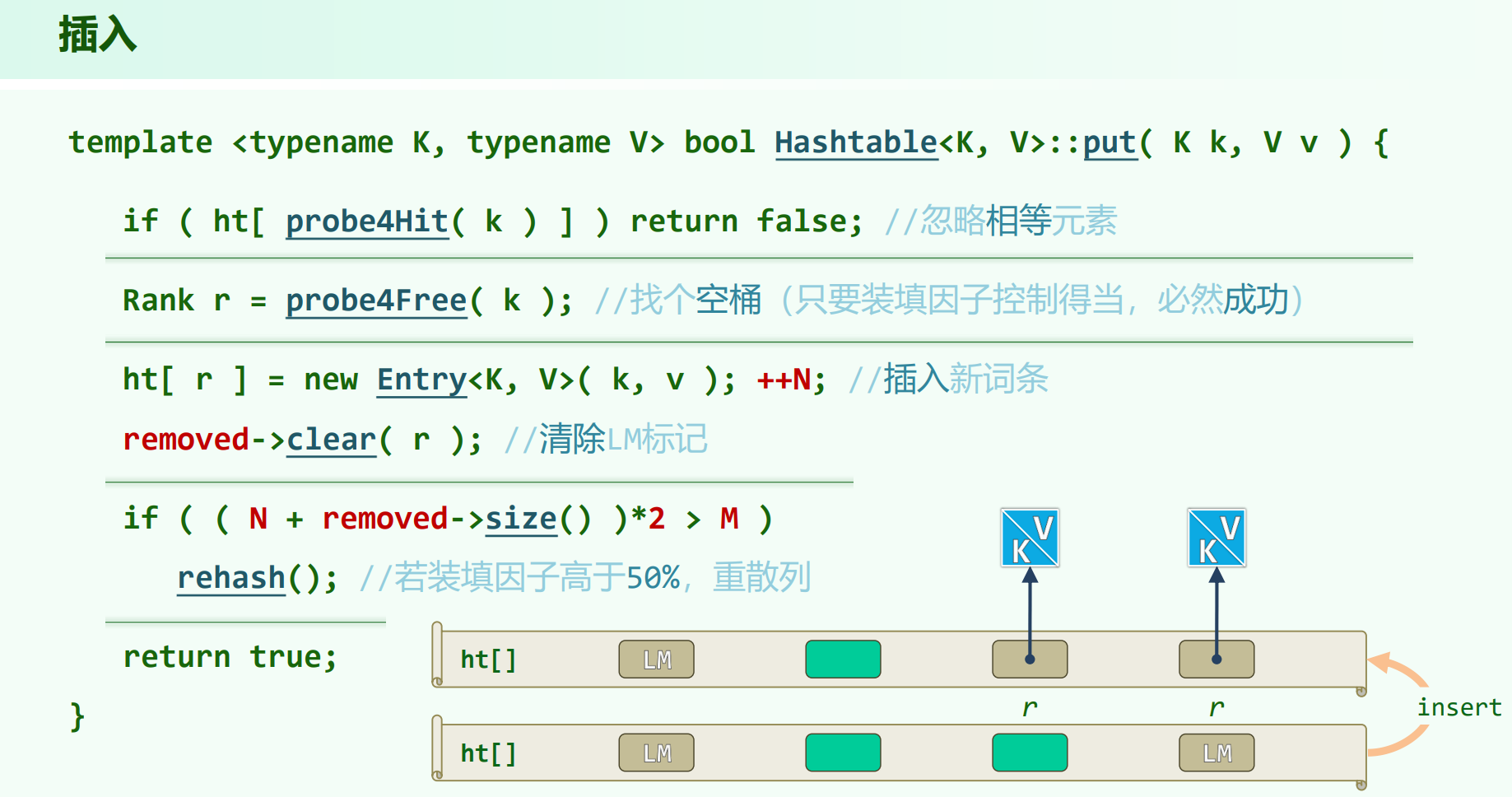1512x797 pixels.
Task: Click the rightmost LM bucket in lower ht[] row
Action: 1217,753
